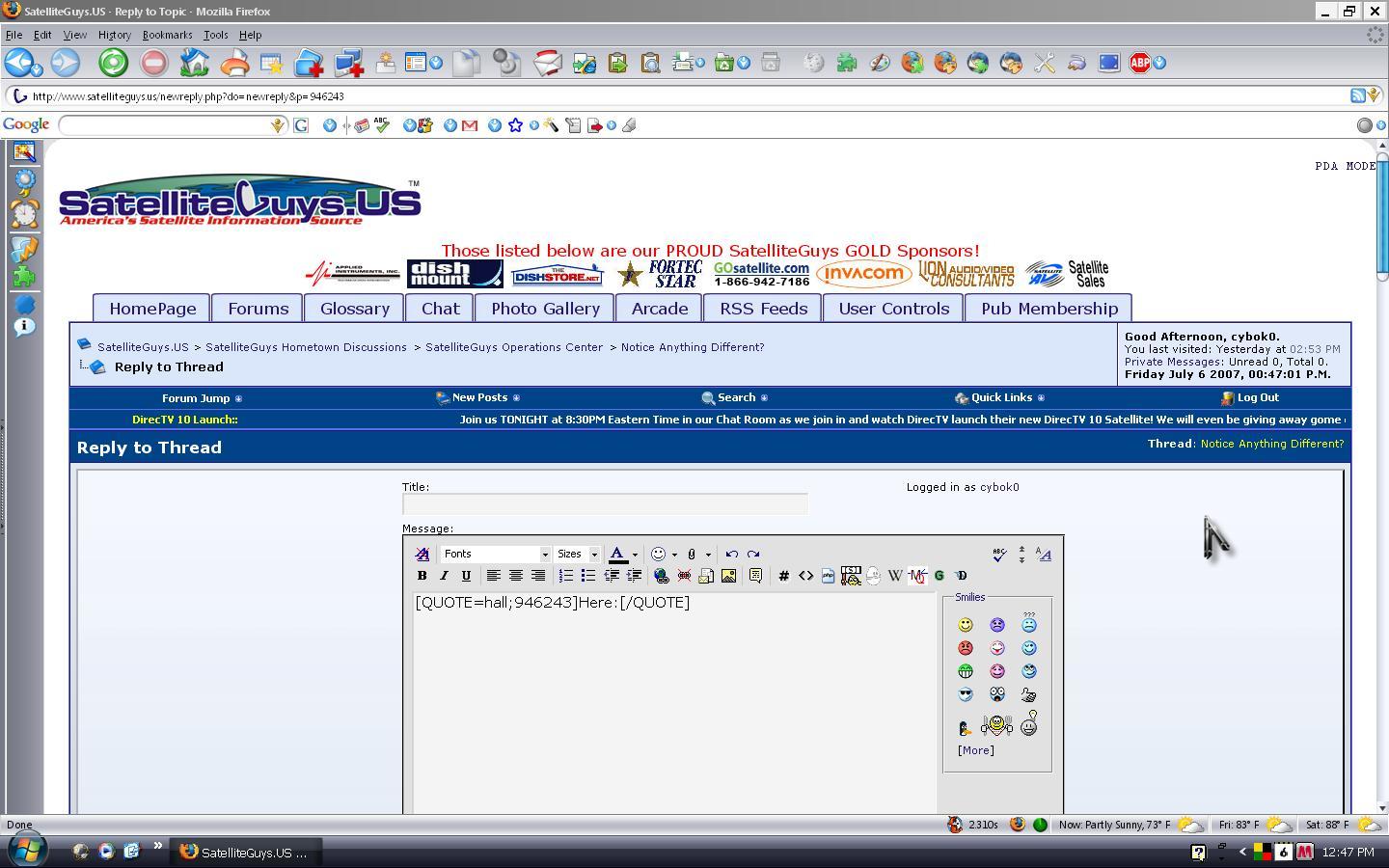This screenshot has width=1389, height=868.
Task: Switch to Photo Gallery tab
Action: click(545, 309)
